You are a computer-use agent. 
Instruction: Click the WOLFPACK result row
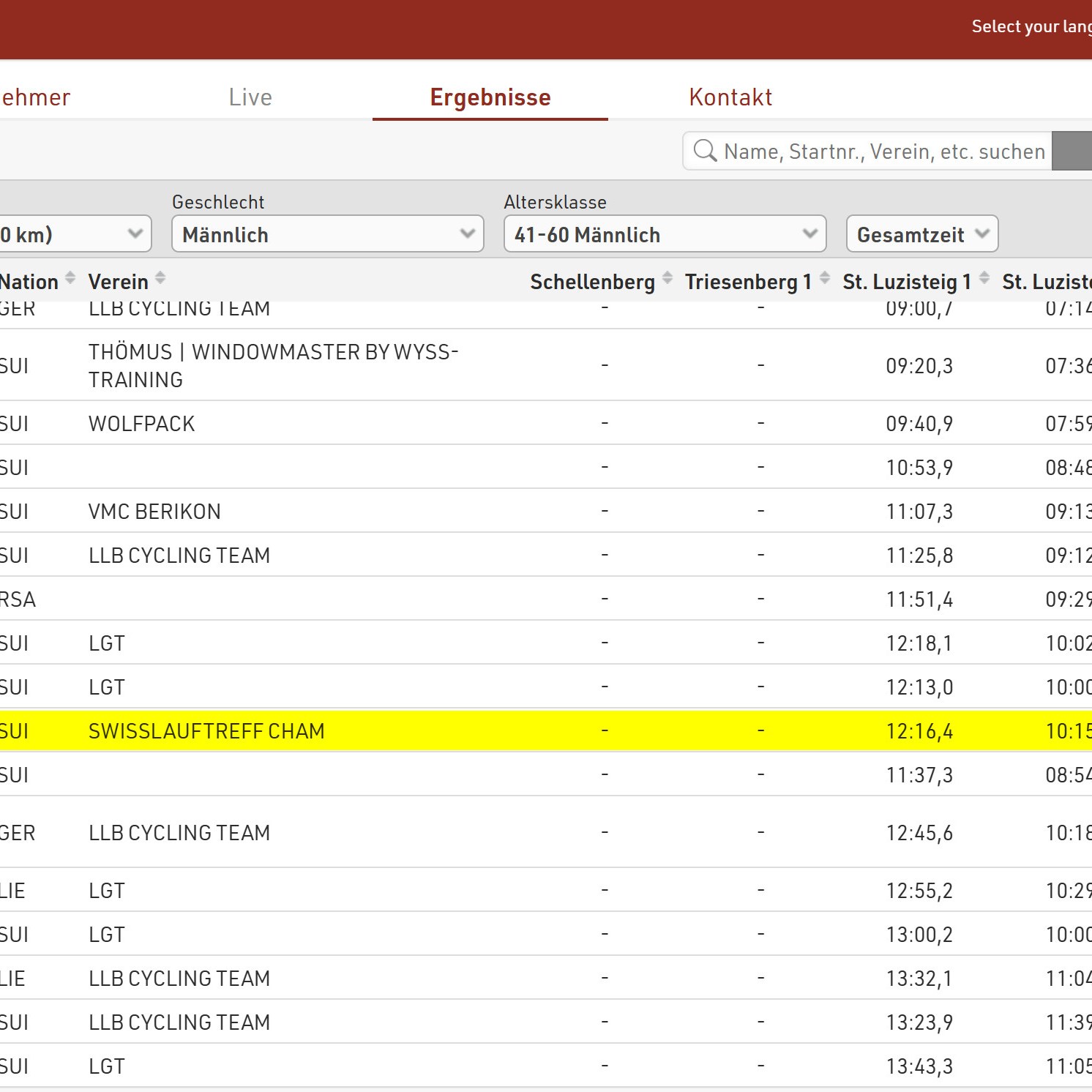[142, 424]
